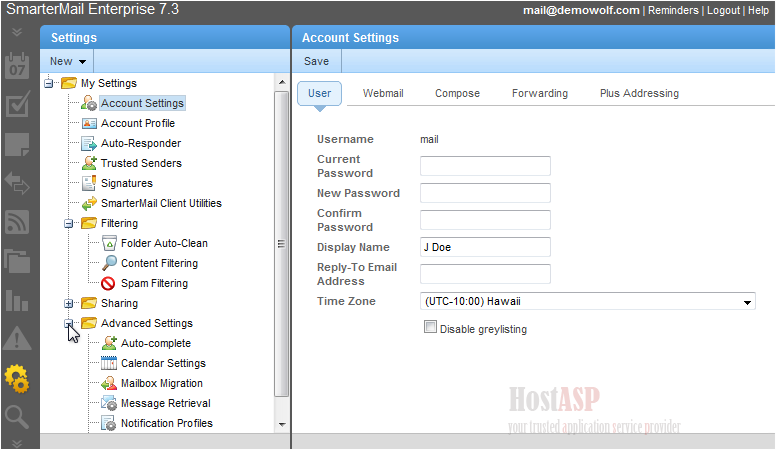
Task: Click the Spam Filtering prohibition icon
Action: [108, 283]
